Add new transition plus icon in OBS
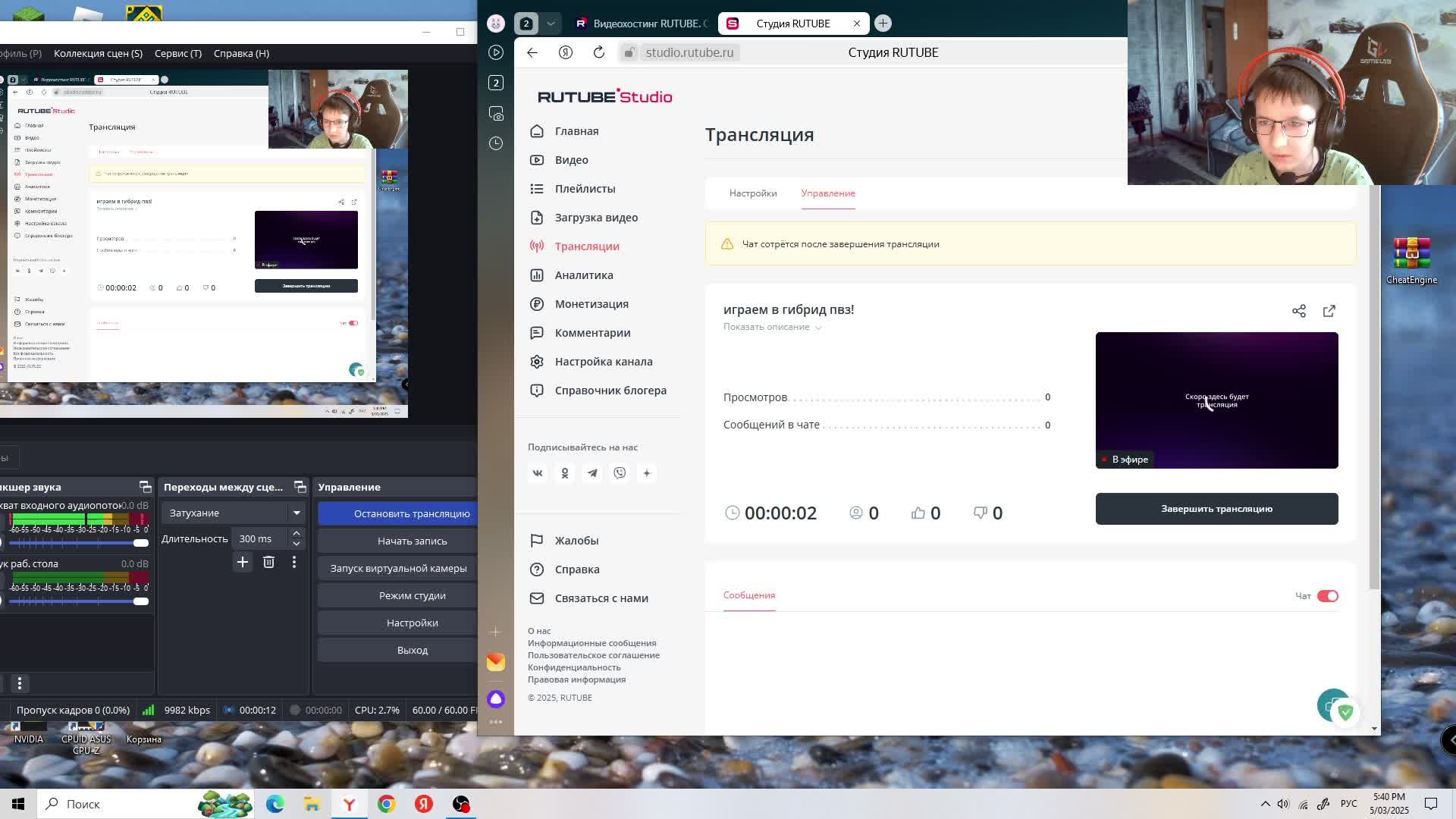 coord(243,562)
